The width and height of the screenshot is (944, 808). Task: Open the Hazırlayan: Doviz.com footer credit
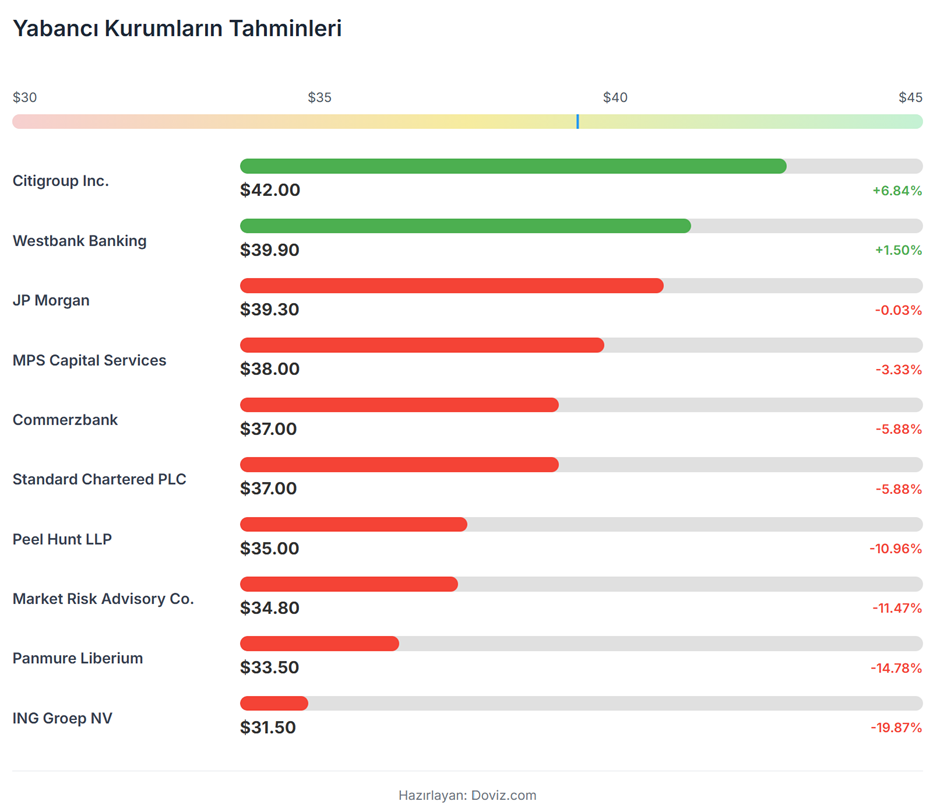coord(467,795)
